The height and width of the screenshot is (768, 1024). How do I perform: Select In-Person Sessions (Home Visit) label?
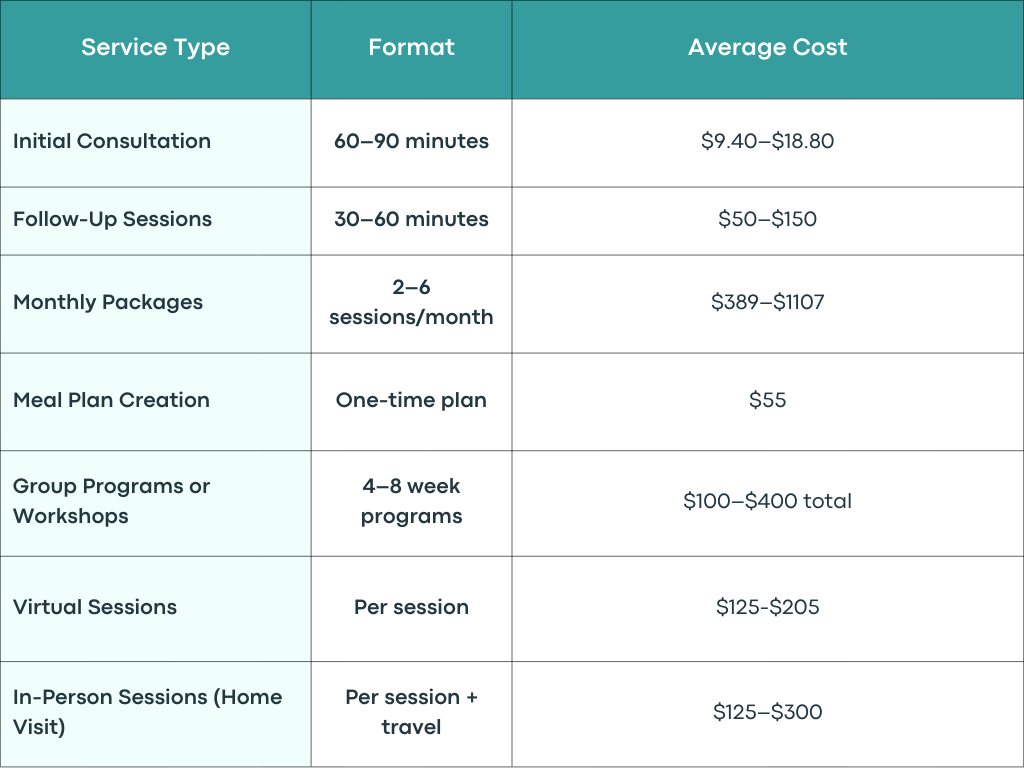pyautogui.click(x=148, y=712)
